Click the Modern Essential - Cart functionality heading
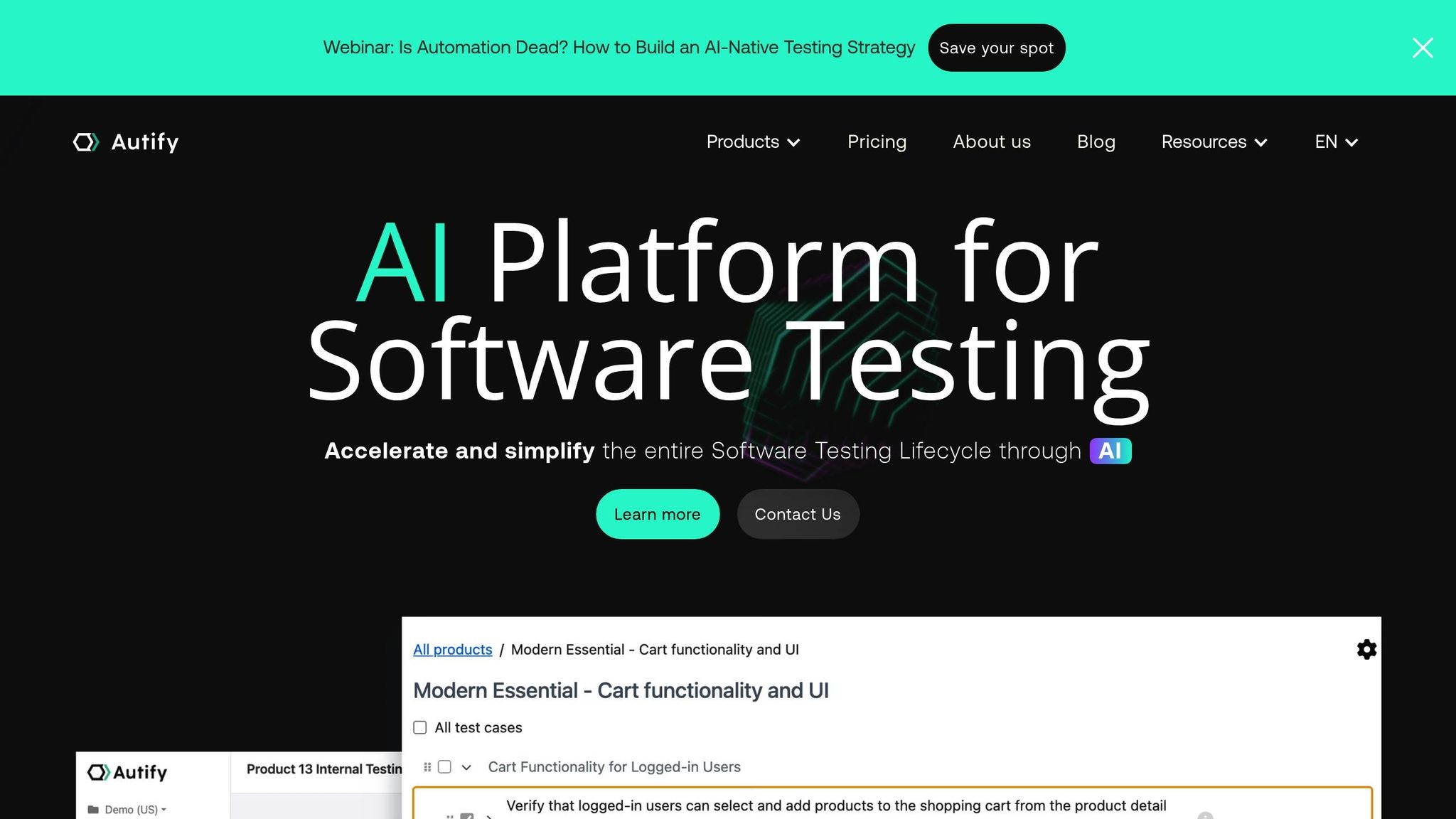 click(621, 690)
